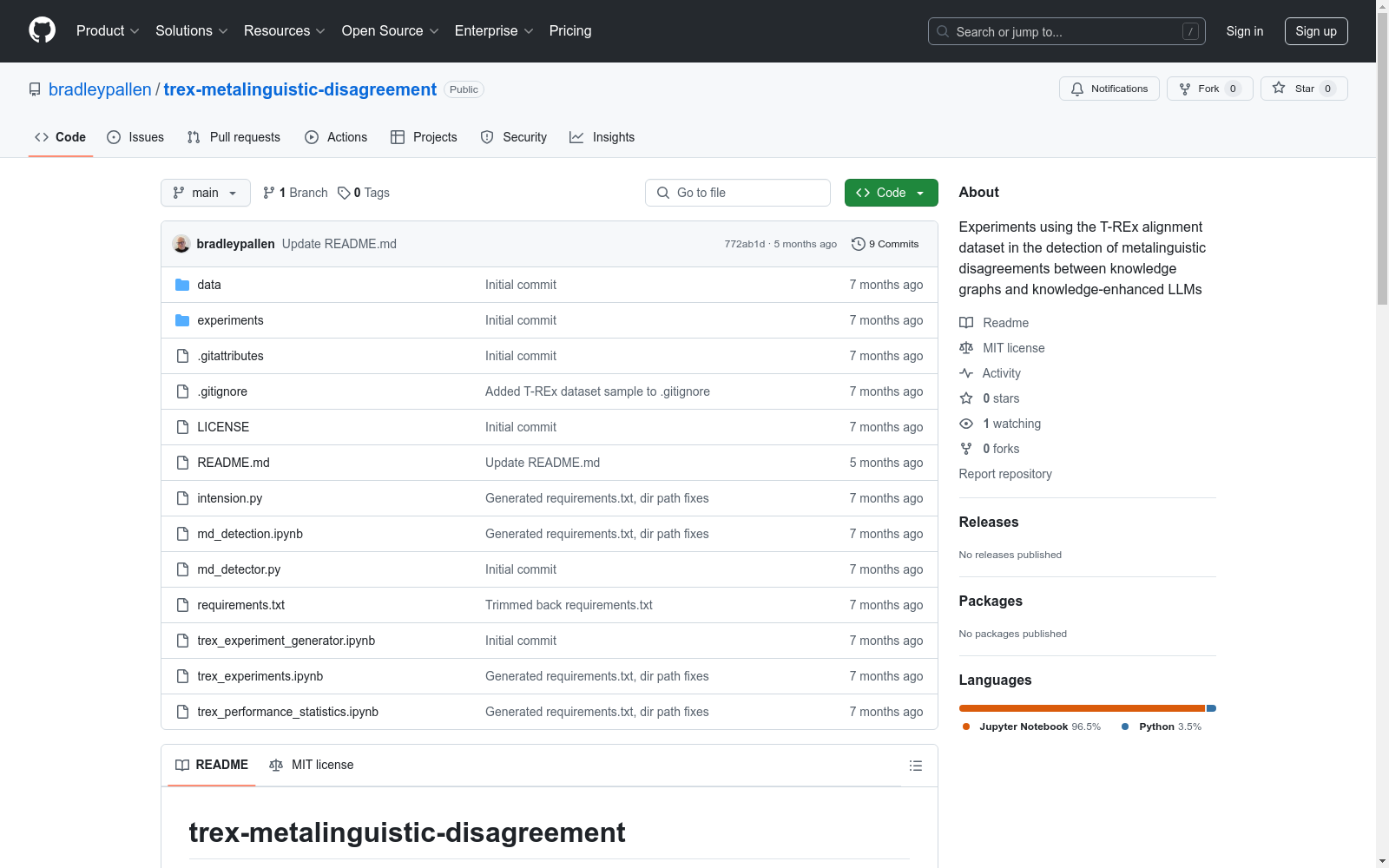Image resolution: width=1389 pixels, height=868 pixels.
Task: Click the repository icon beside bradleypallen
Action: click(35, 89)
